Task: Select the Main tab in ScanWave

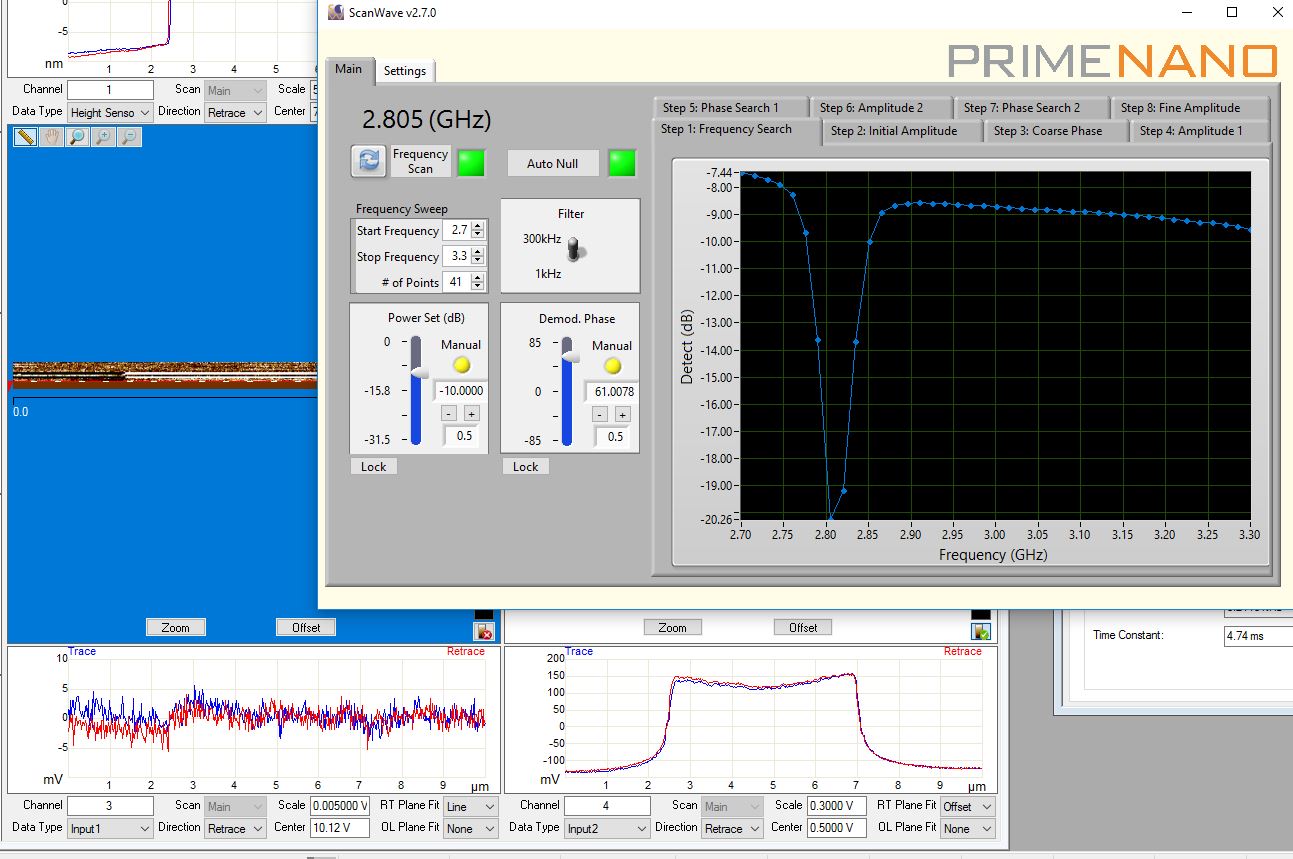Action: tap(349, 69)
